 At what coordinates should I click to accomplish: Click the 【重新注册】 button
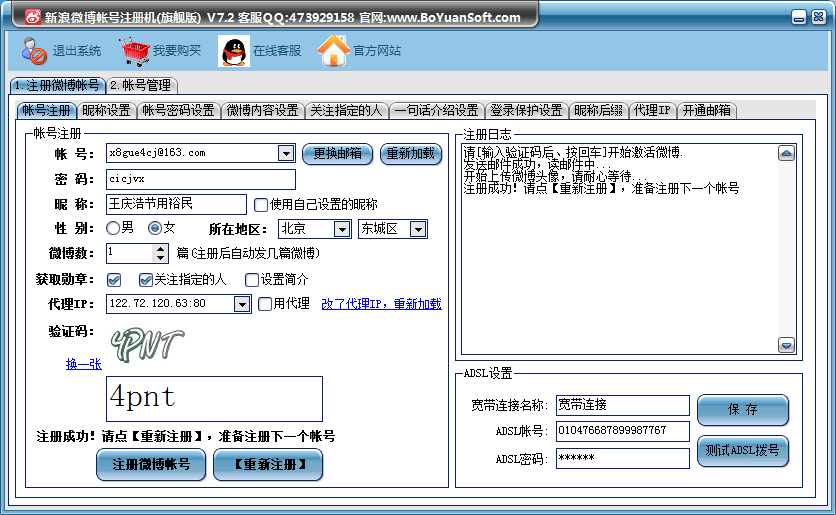(x=268, y=464)
